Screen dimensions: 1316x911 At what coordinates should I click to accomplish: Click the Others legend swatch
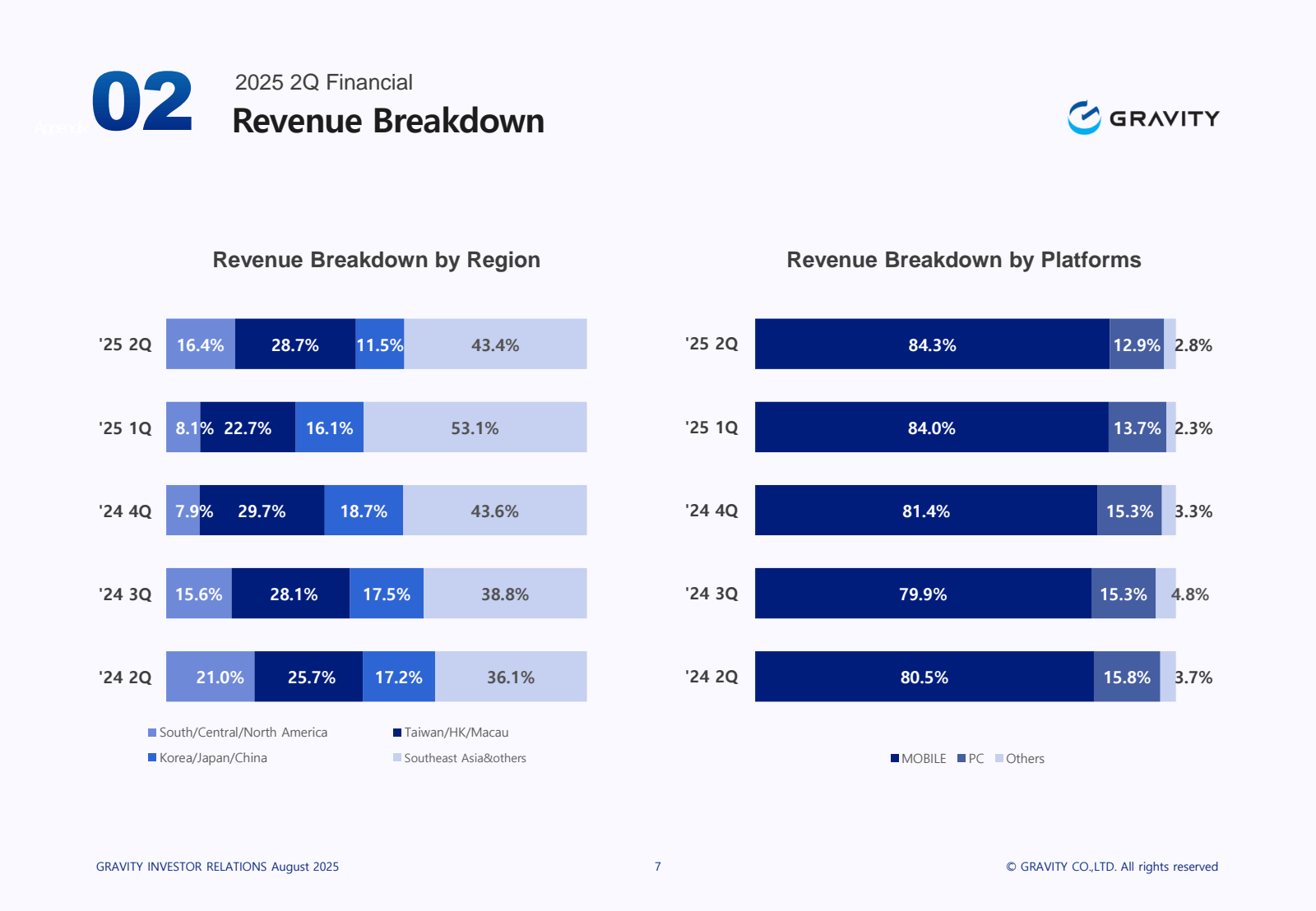pyautogui.click(x=999, y=758)
